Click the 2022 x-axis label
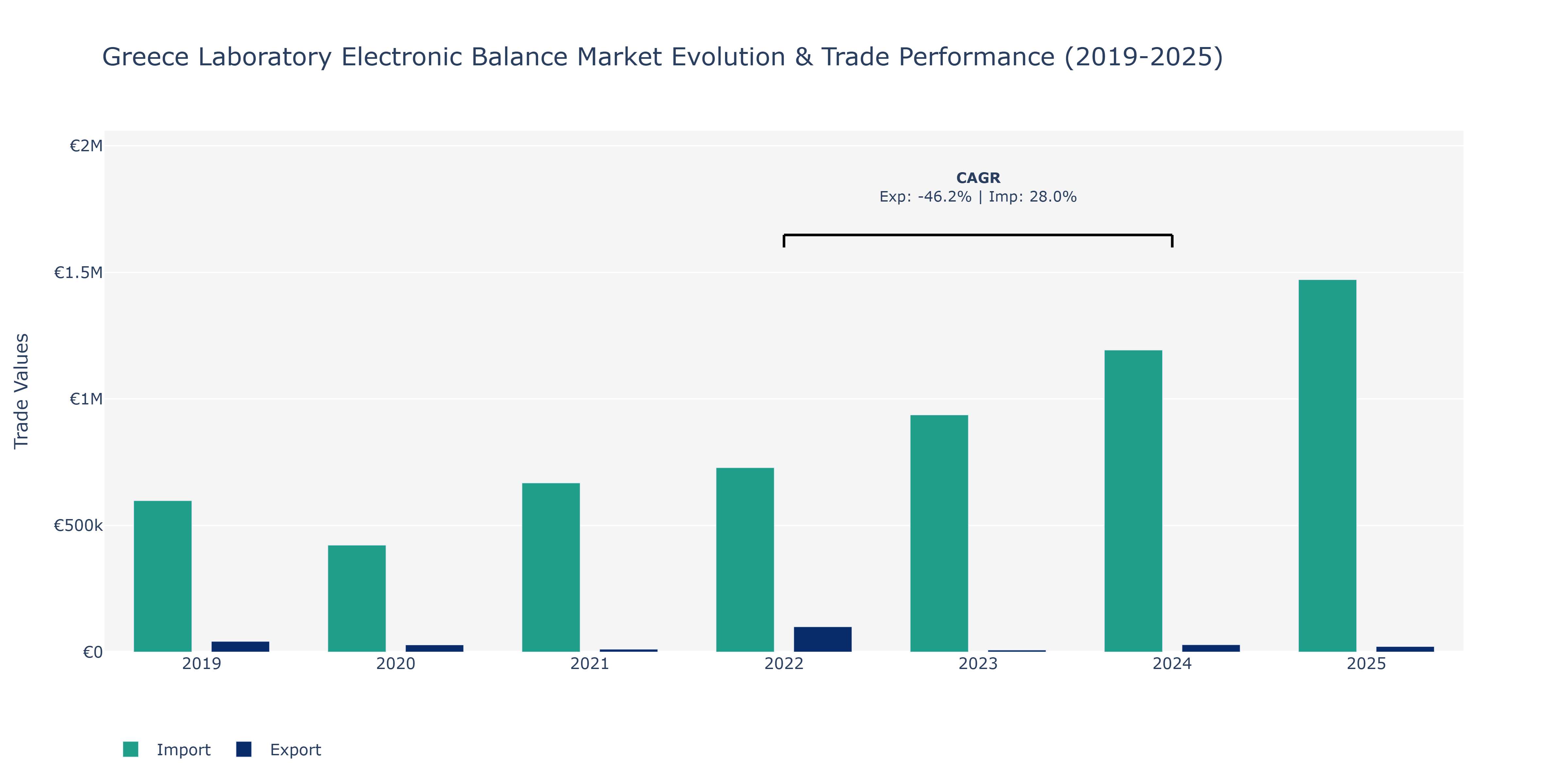This screenshot has width=1568, height=784. [x=784, y=663]
